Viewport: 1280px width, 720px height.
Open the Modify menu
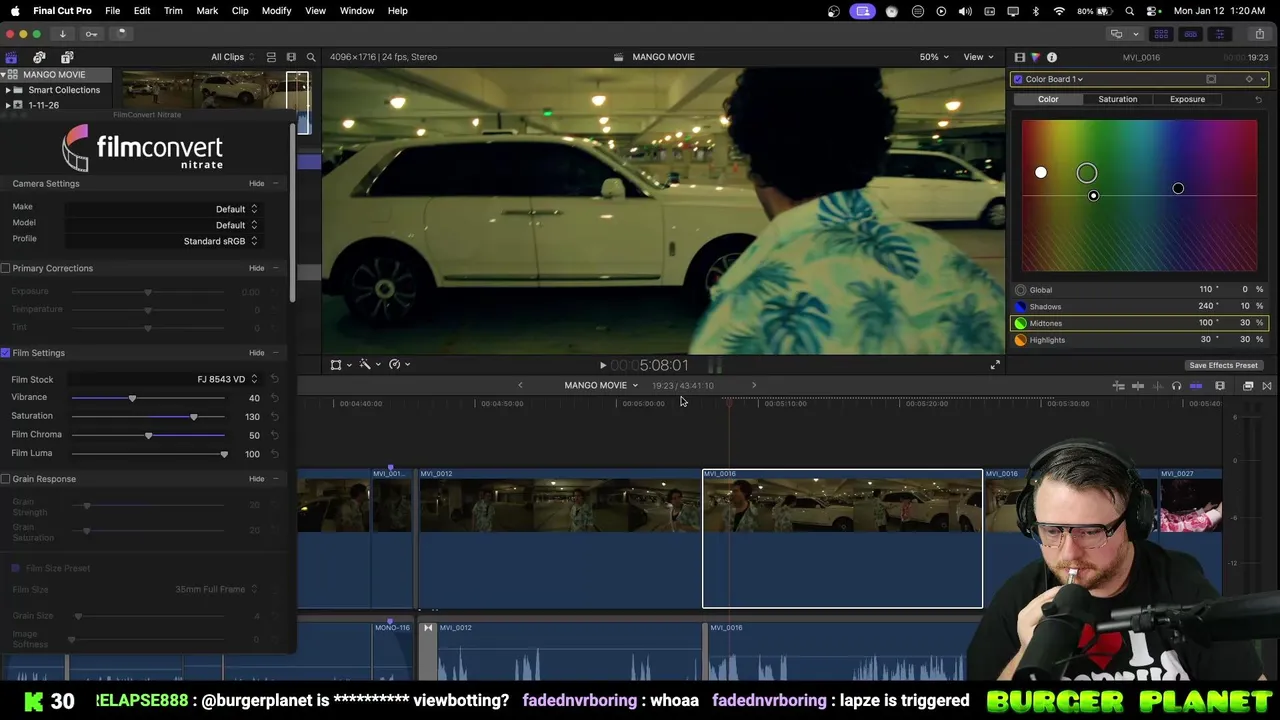[x=276, y=10]
